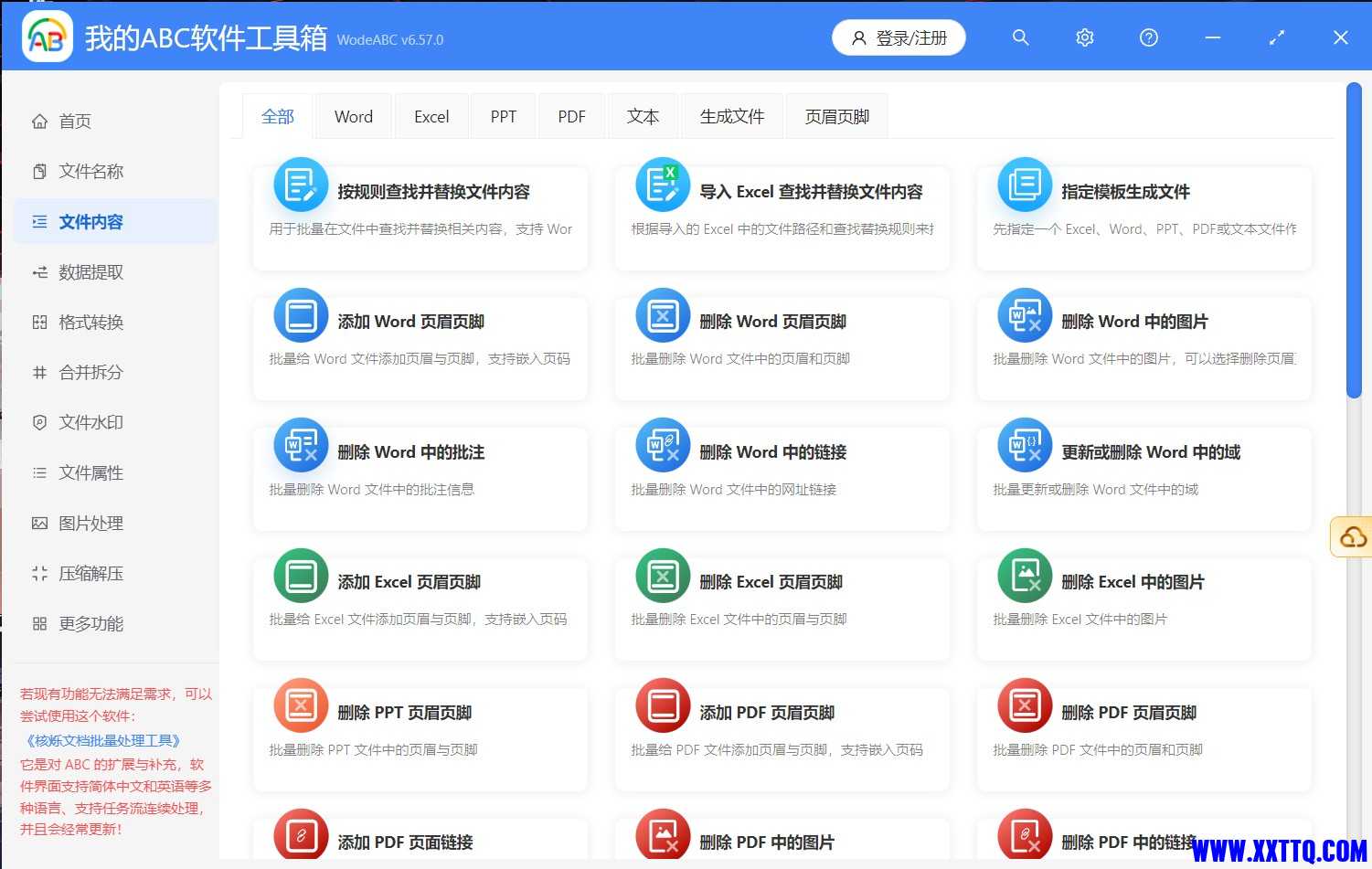1372x869 pixels.
Task: Switch to the 页眉页脚 tab
Action: 837,116
